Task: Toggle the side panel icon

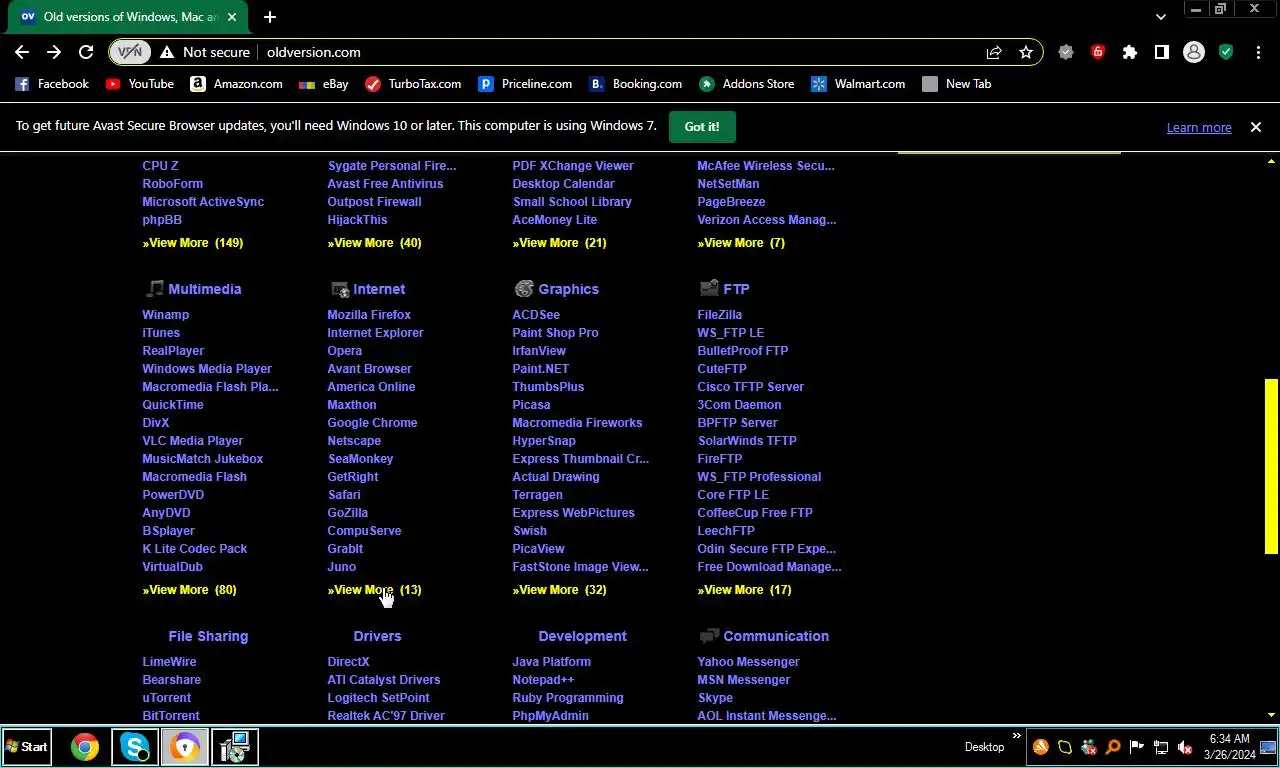Action: coord(1162,52)
